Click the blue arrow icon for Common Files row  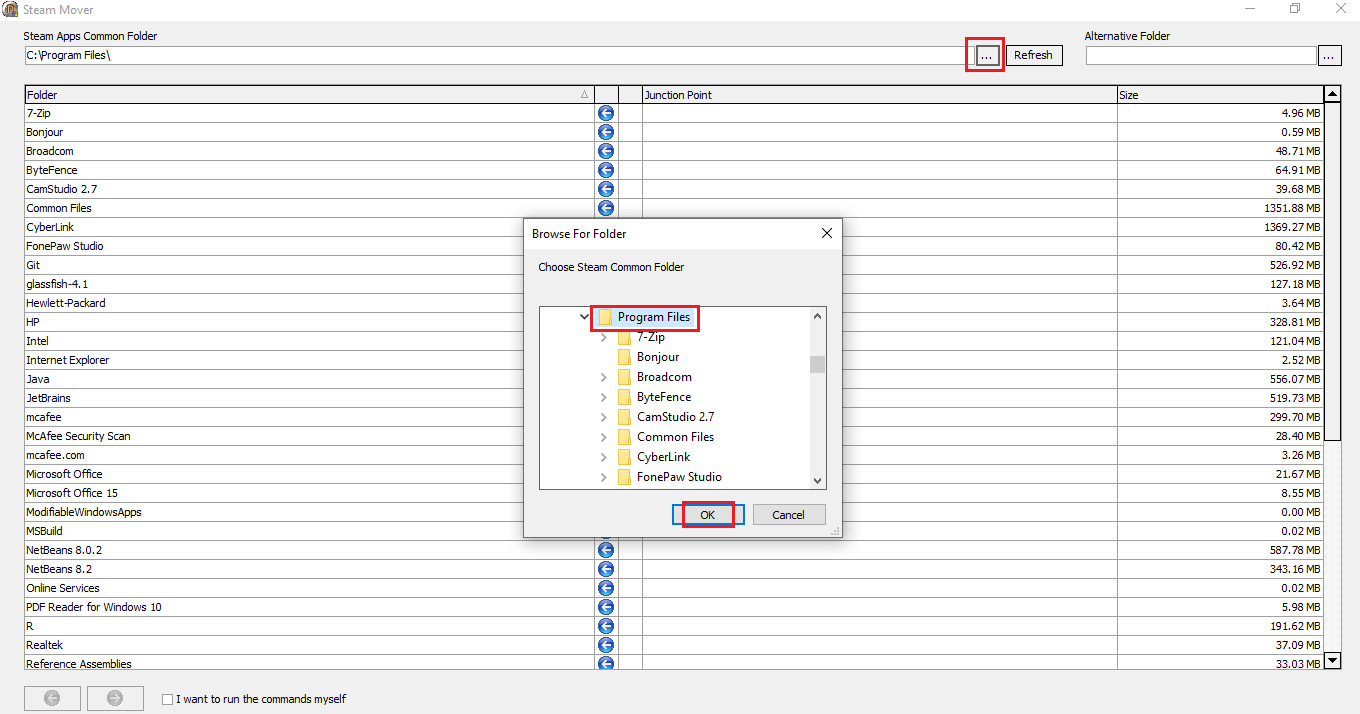point(606,208)
